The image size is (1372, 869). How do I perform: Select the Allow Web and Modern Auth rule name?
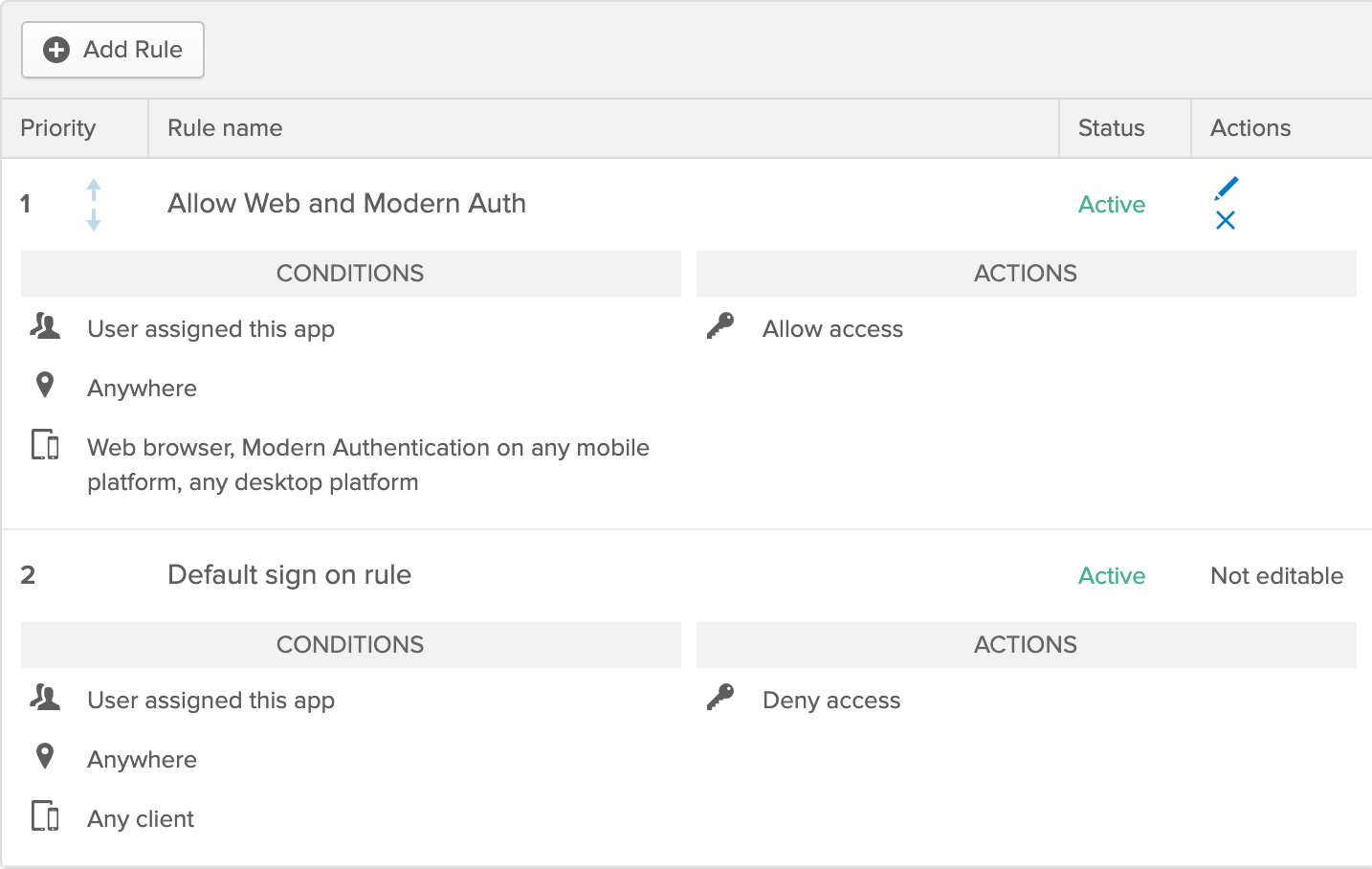click(346, 204)
